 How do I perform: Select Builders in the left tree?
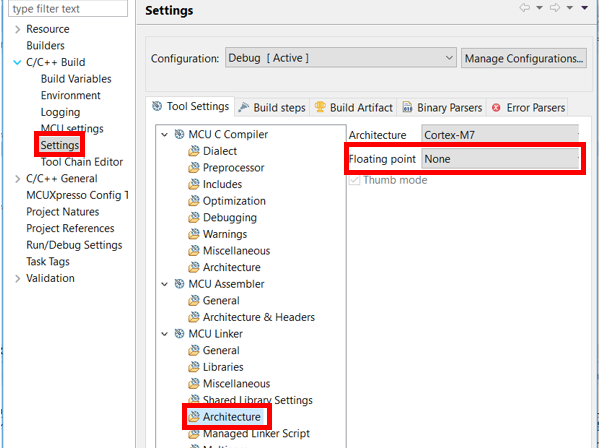(x=45, y=46)
